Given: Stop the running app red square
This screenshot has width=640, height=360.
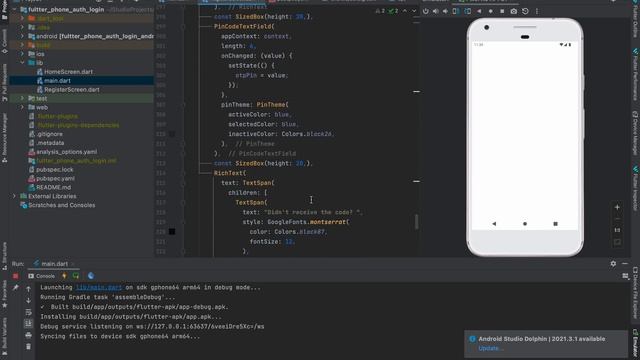Looking at the screenshot, I should click(16, 276).
